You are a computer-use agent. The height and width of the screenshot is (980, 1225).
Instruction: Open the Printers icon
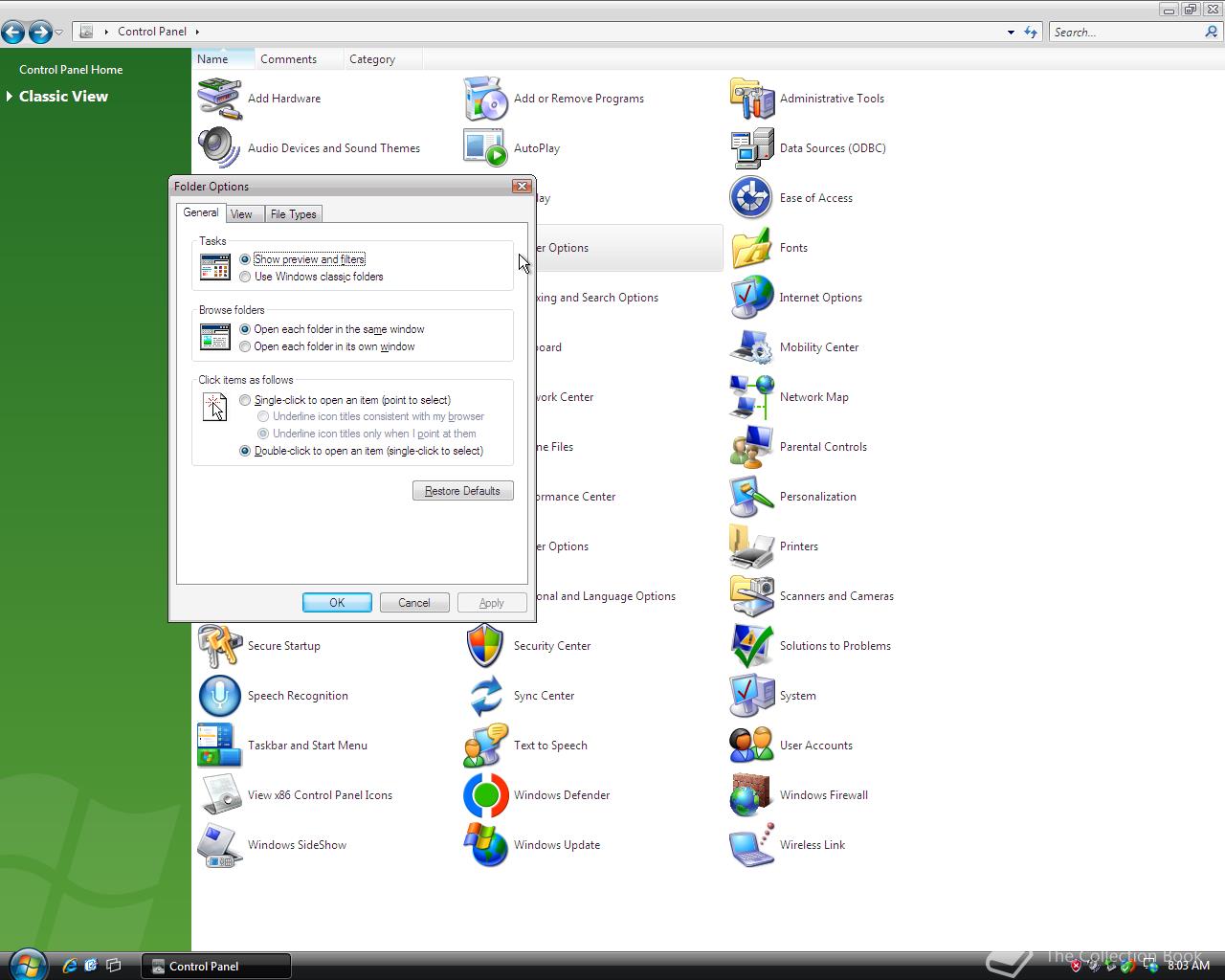[x=751, y=546]
